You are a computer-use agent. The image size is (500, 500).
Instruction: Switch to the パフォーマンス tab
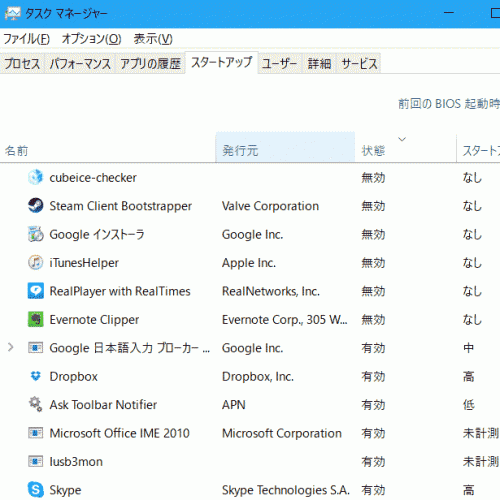pyautogui.click(x=80, y=63)
